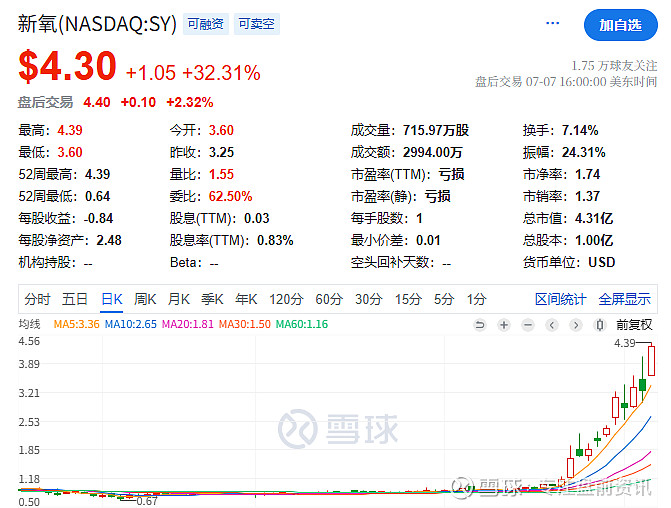Click the 盘后交易 4.40 after-hours price
The height and width of the screenshot is (508, 671).
click(97, 102)
